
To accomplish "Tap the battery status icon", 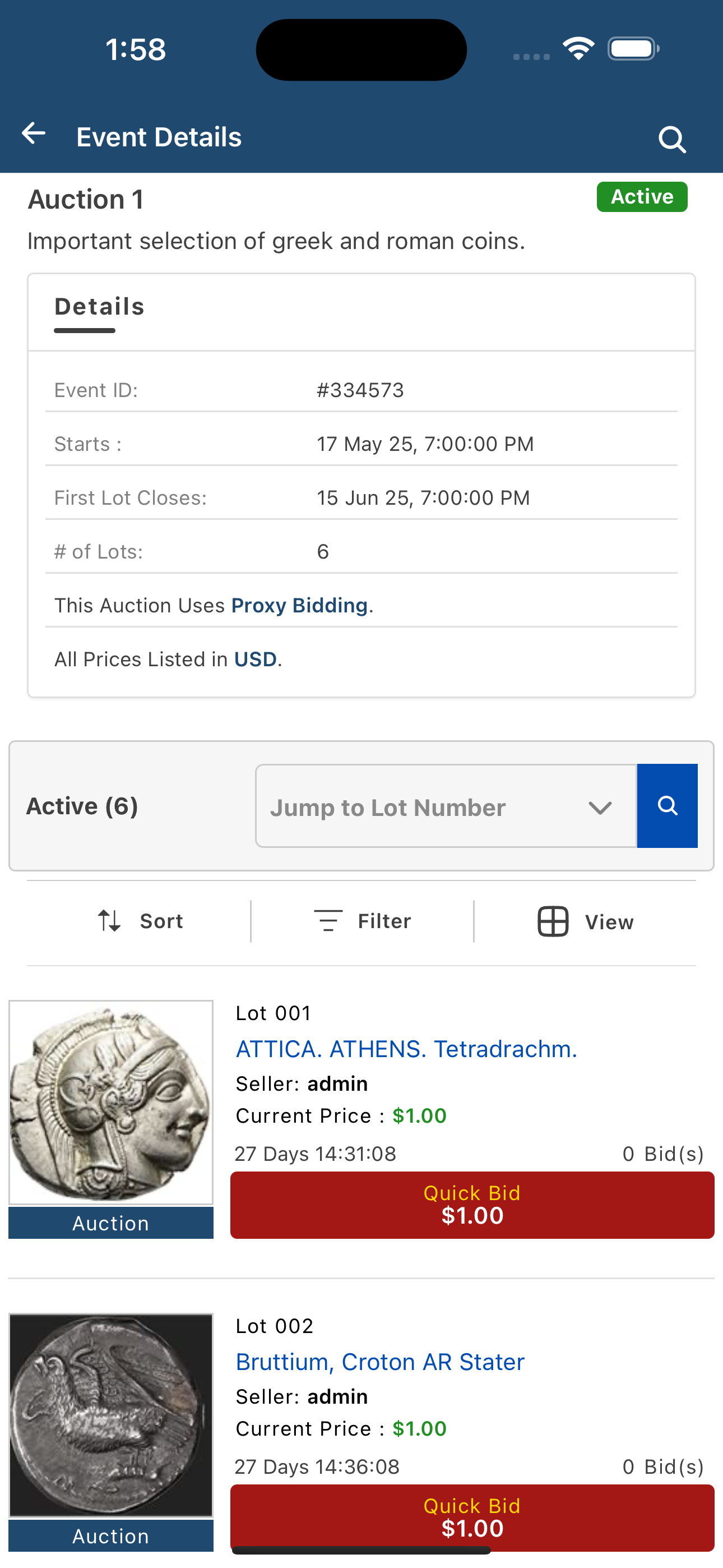I will (x=633, y=49).
